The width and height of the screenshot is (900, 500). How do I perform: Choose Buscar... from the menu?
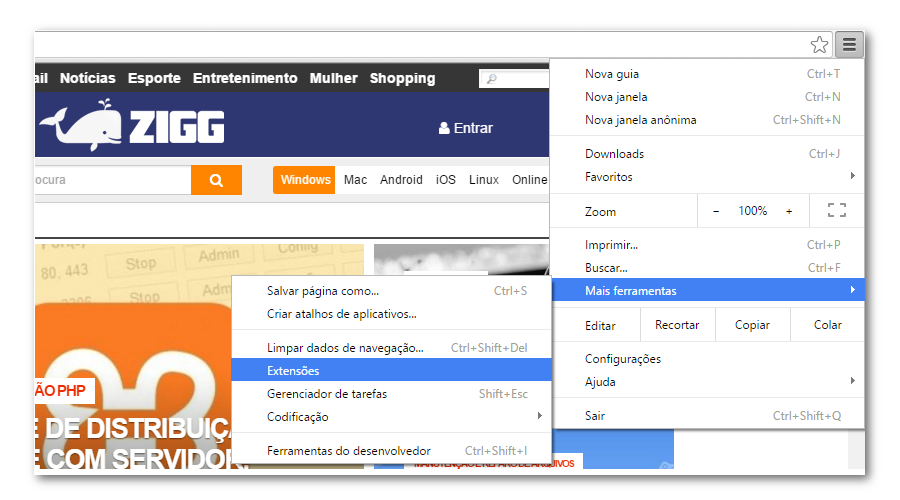click(x=707, y=268)
